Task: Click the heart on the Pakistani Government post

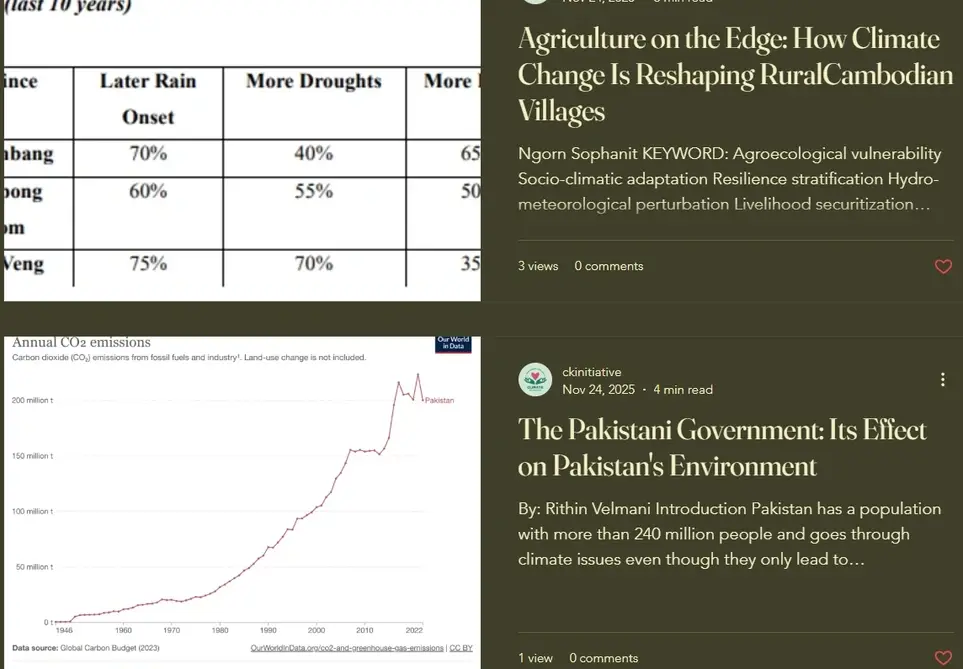Action: click(943, 658)
